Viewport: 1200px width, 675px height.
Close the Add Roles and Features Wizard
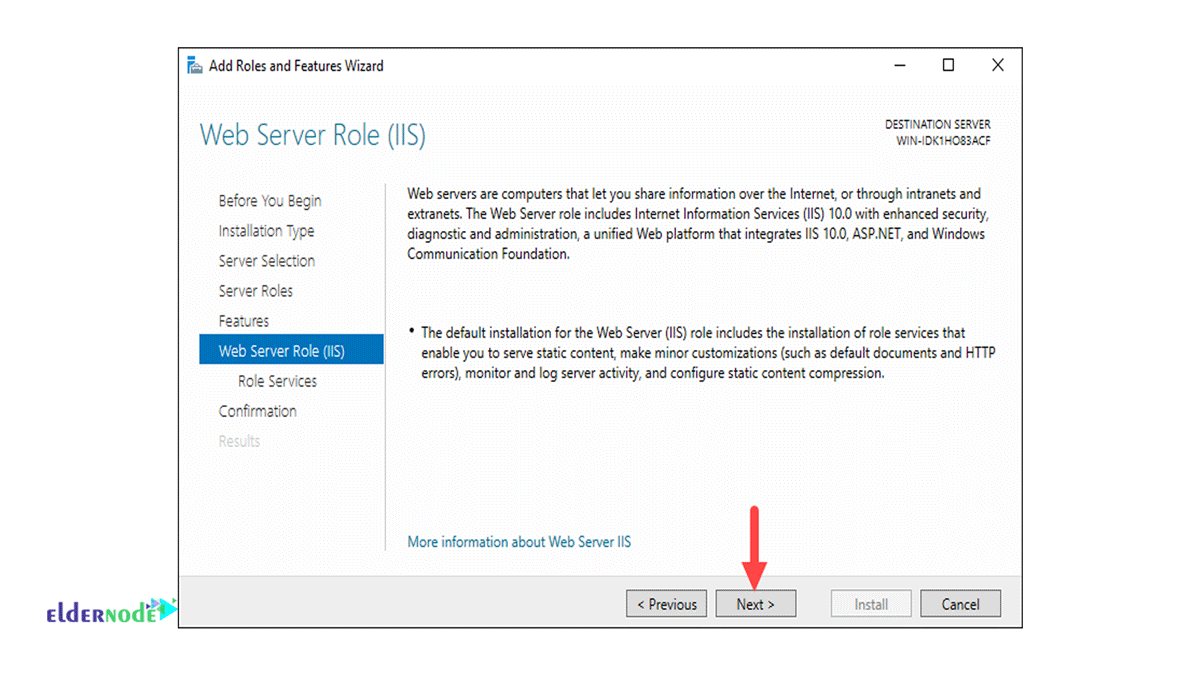click(997, 64)
